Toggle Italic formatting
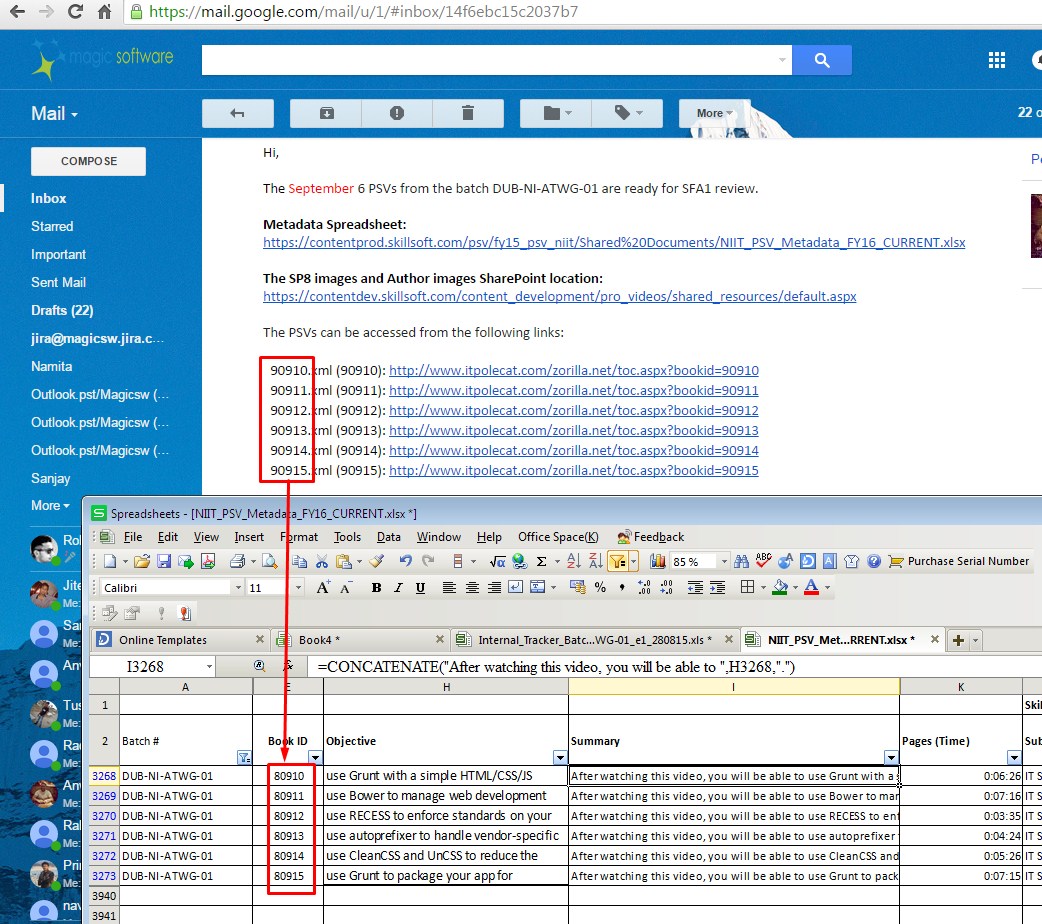Viewport: 1042px width, 924px height. (x=398, y=588)
